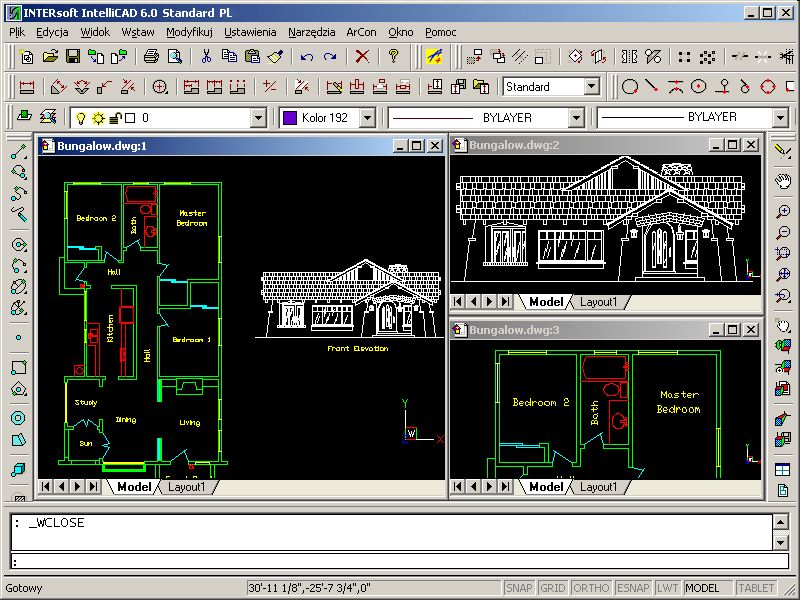Click the white layer color square beside layer 0
Image resolution: width=800 pixels, height=600 pixels.
130,118
